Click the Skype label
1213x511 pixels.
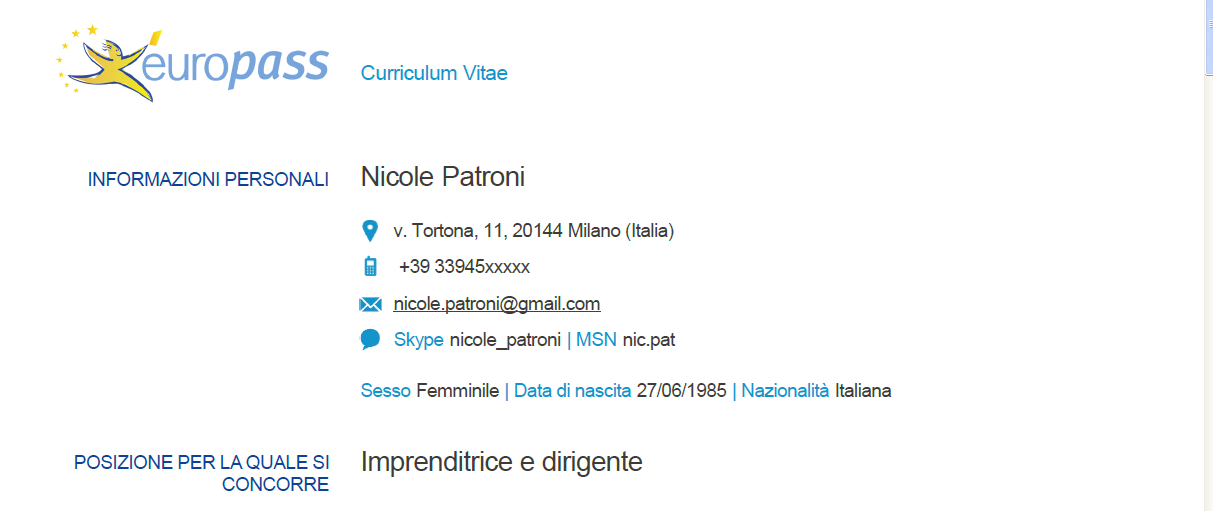419,340
